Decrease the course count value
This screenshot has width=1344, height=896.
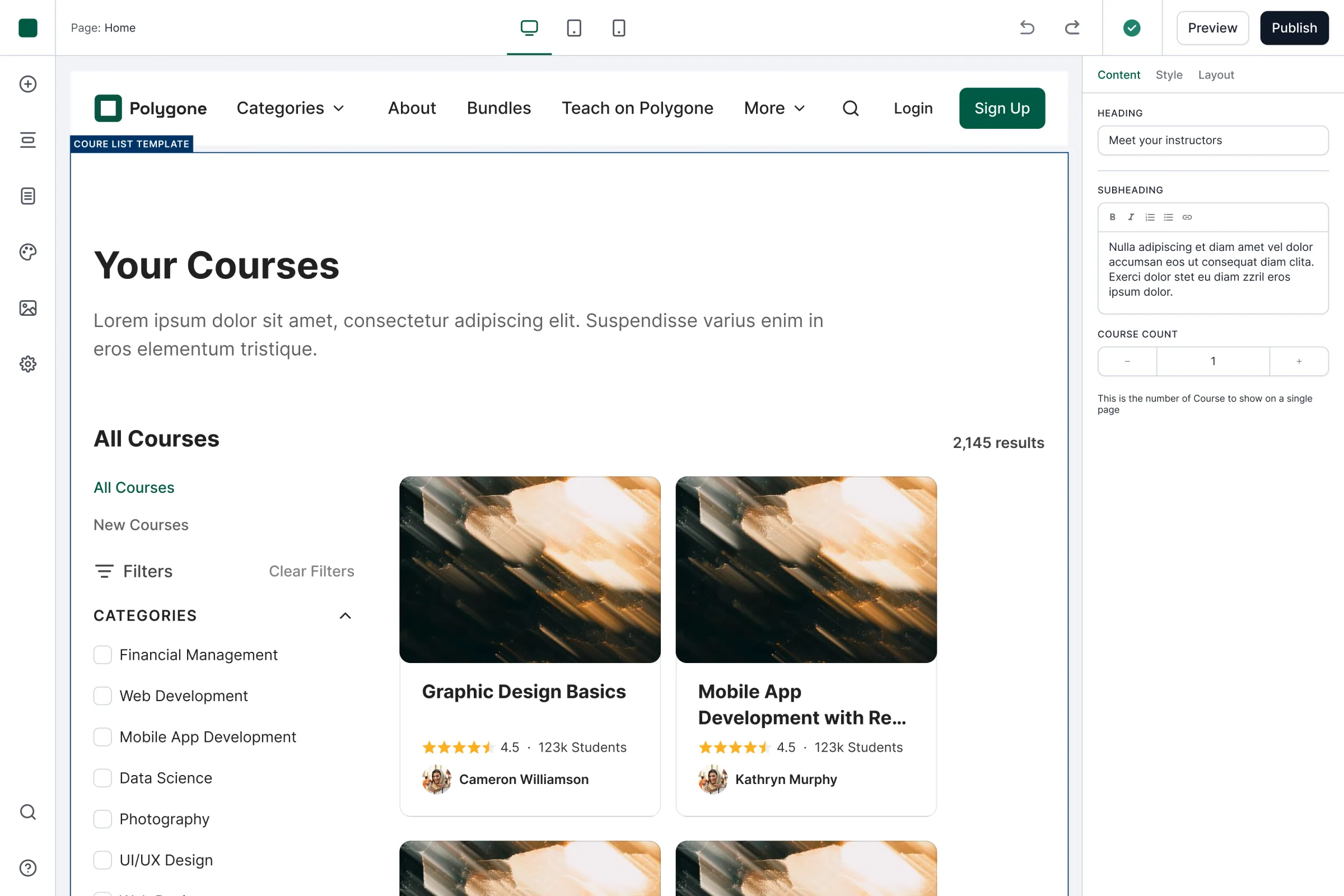tap(1127, 361)
